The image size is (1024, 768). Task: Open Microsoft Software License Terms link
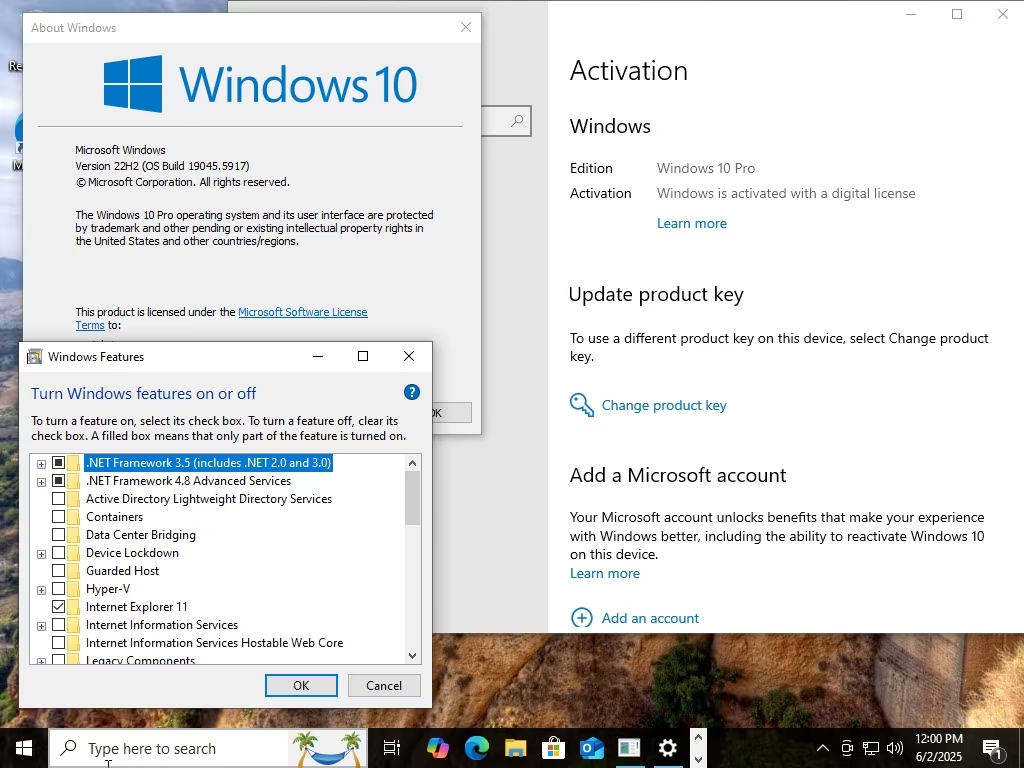pyautogui.click(x=302, y=312)
